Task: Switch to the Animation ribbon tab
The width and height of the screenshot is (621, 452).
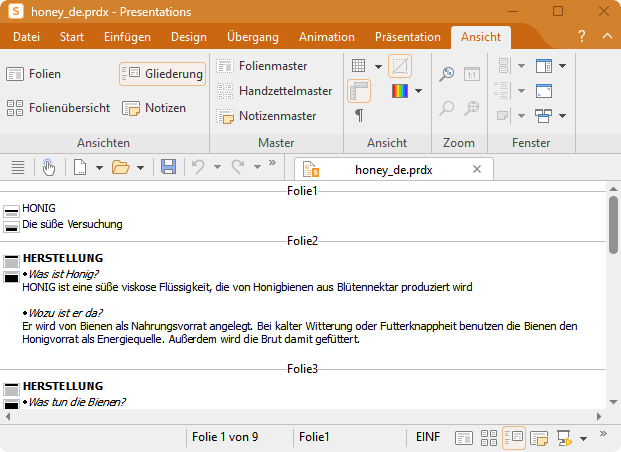Action: click(327, 37)
